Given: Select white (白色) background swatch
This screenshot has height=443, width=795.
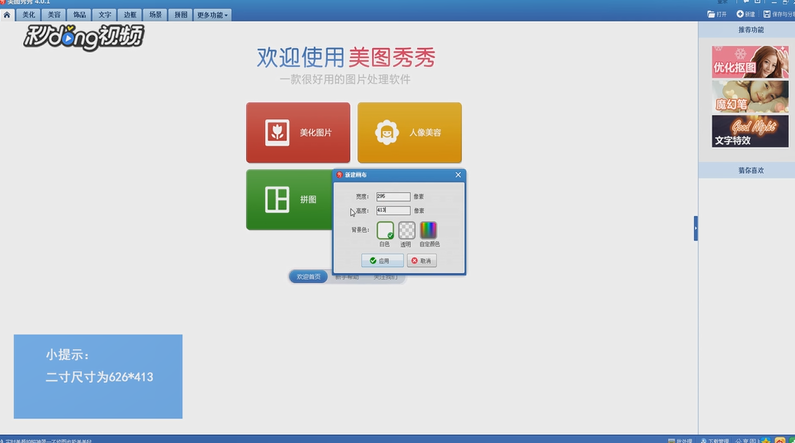Looking at the screenshot, I should 385,230.
